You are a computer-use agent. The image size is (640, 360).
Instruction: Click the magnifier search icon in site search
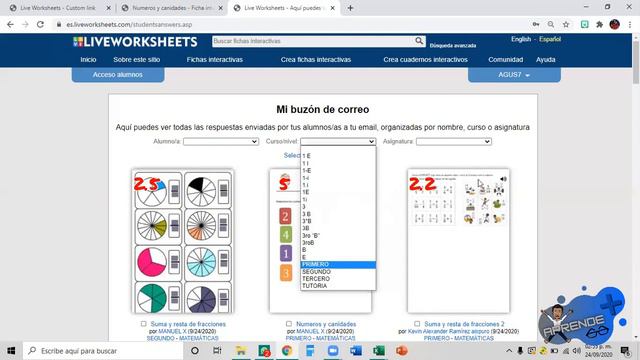(419, 41)
